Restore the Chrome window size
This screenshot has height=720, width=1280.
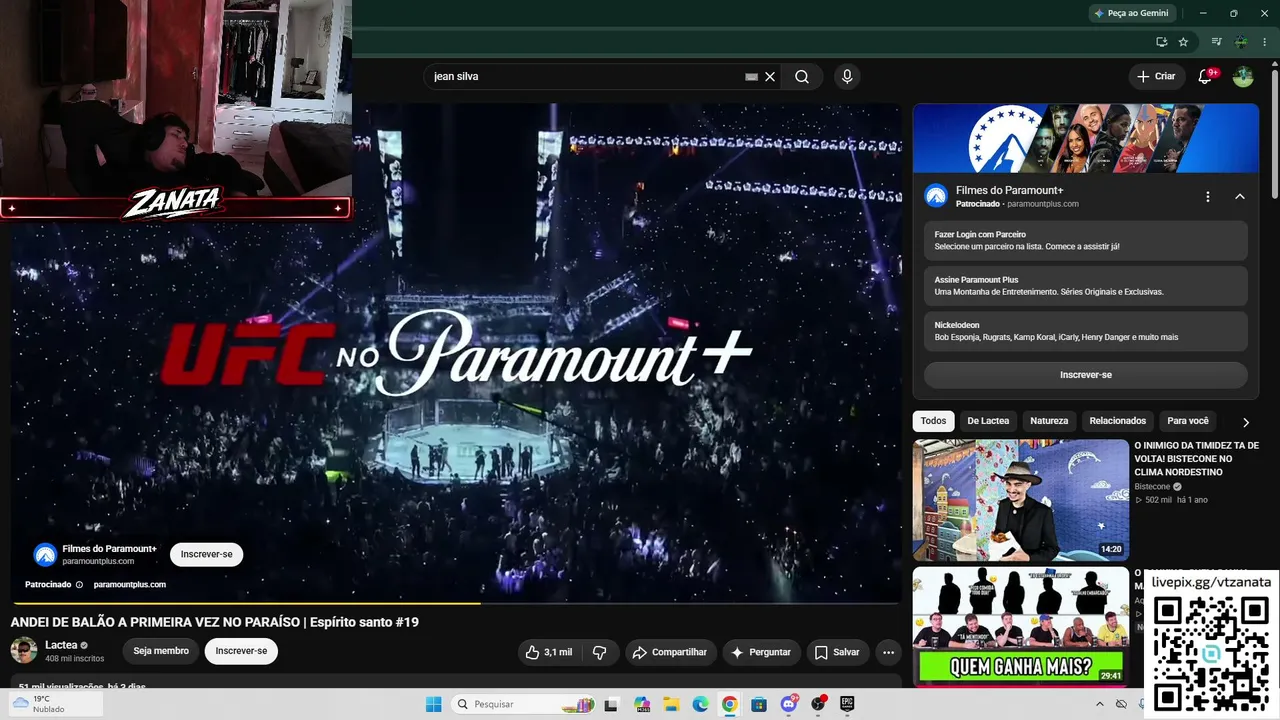click(x=1233, y=13)
